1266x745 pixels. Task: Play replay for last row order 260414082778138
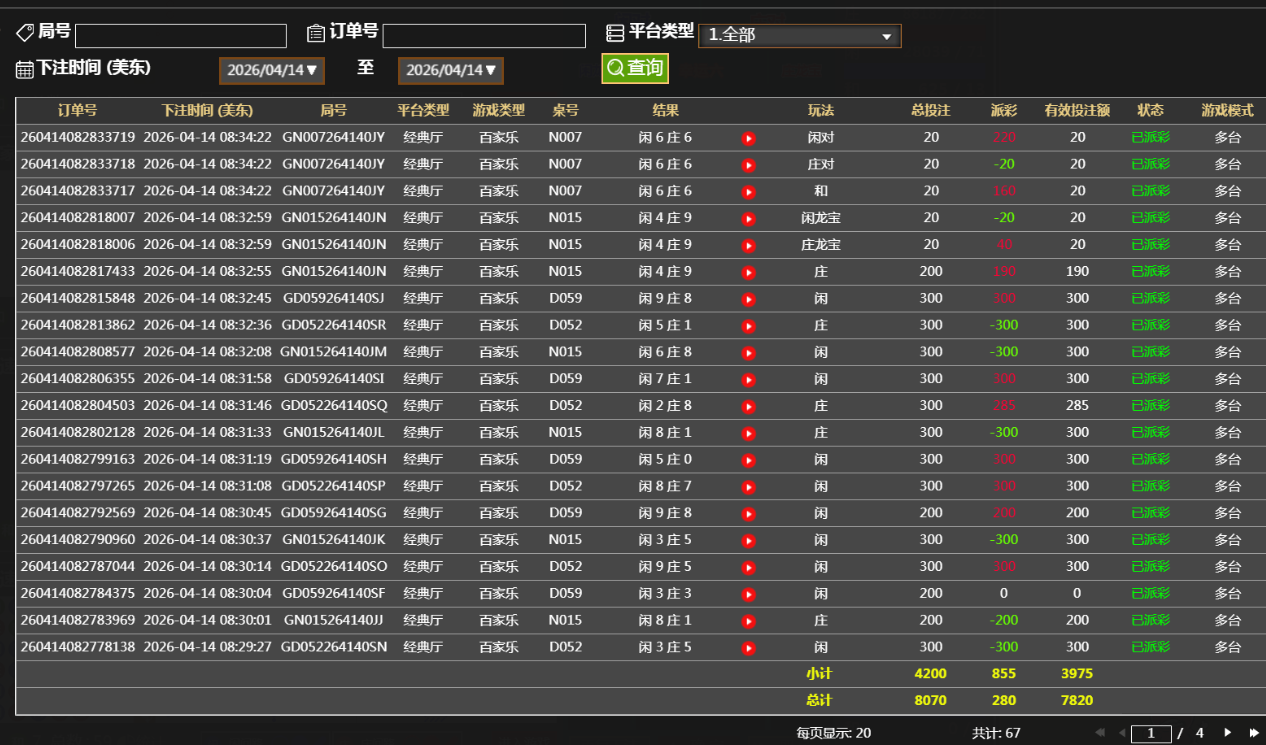click(x=748, y=648)
